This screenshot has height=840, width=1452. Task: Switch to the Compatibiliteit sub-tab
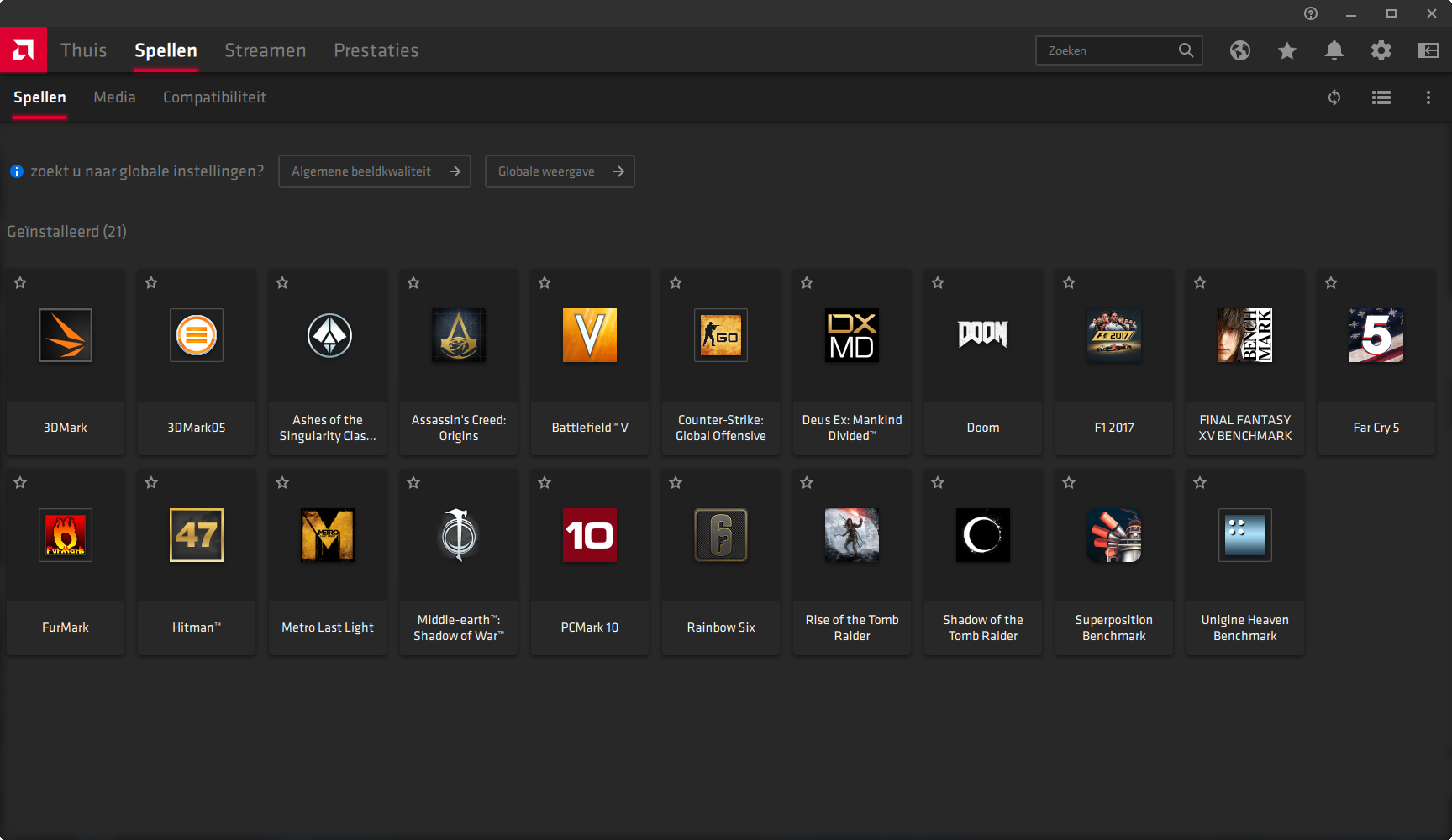(x=214, y=97)
